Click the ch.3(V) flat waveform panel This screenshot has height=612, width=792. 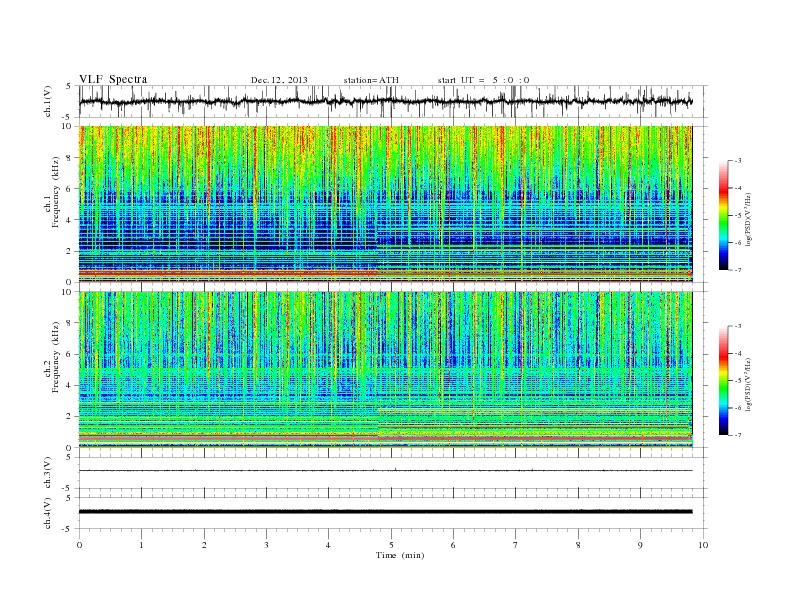pos(393,473)
